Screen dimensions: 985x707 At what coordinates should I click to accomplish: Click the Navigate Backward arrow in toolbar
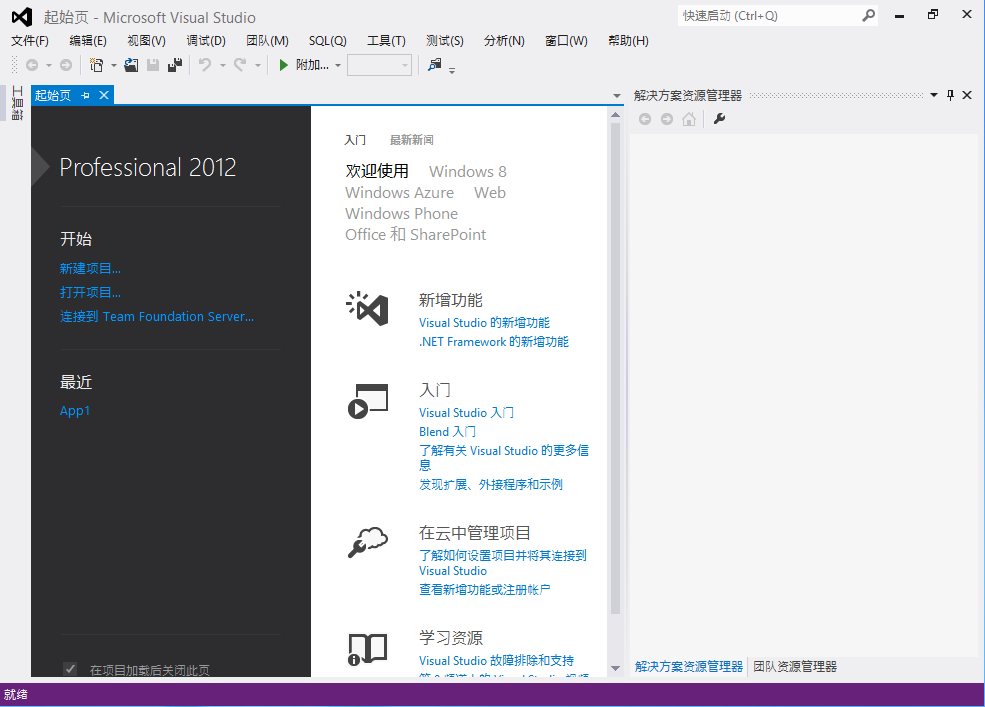click(32, 65)
